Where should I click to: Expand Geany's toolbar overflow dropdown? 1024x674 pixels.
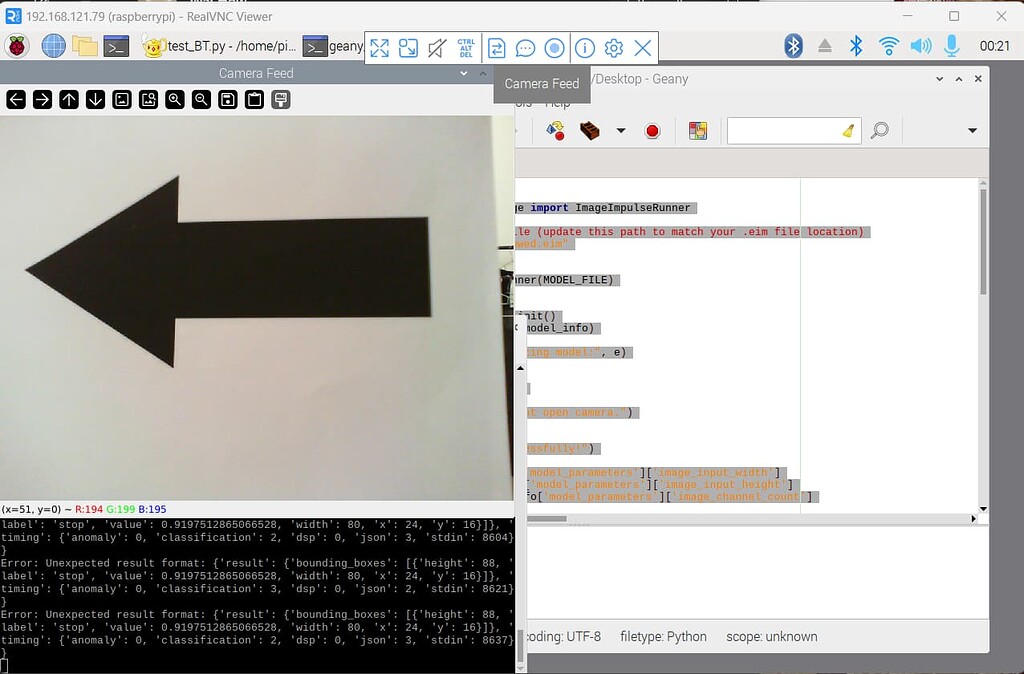tap(972, 130)
